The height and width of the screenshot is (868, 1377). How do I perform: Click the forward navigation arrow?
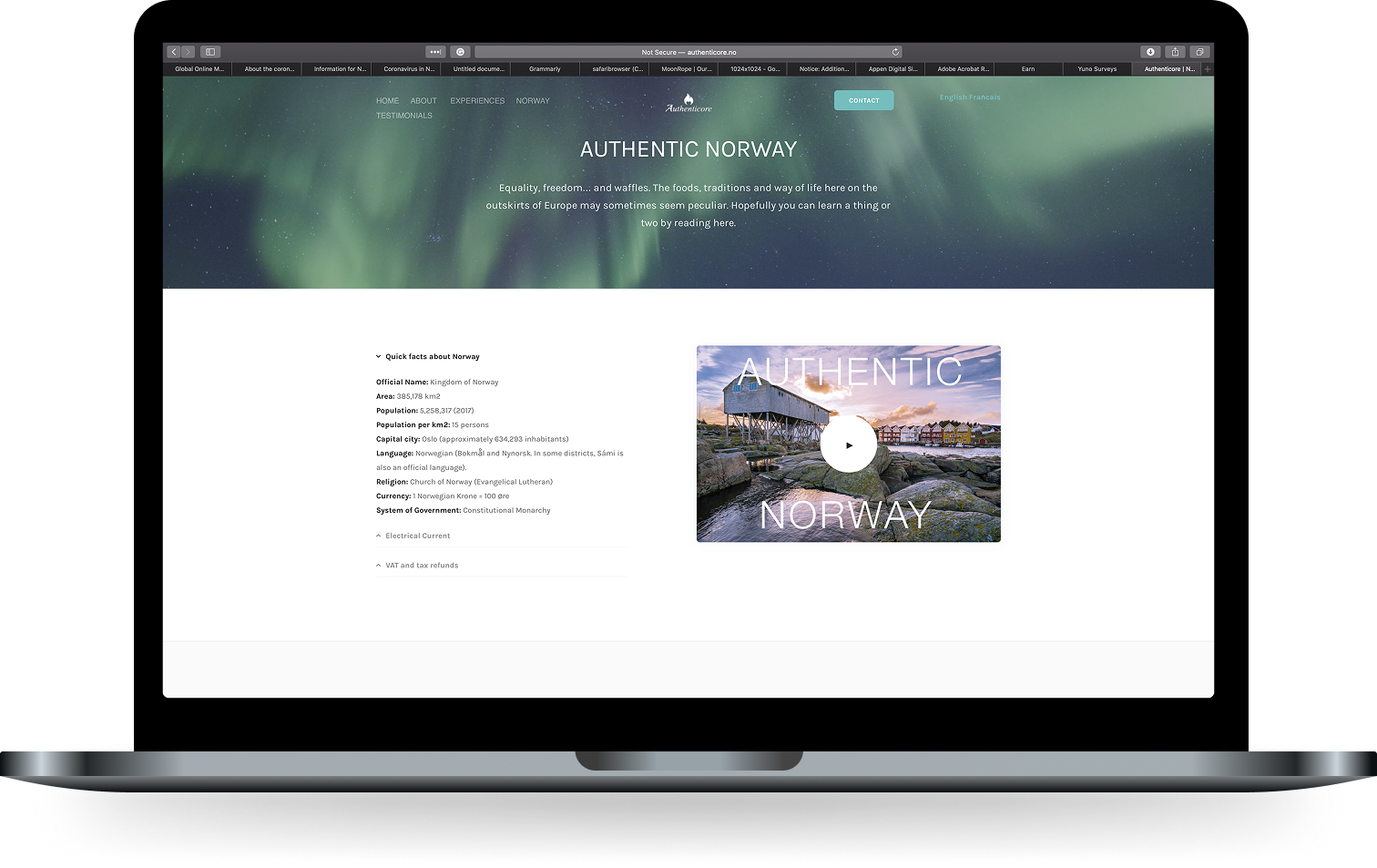188,52
